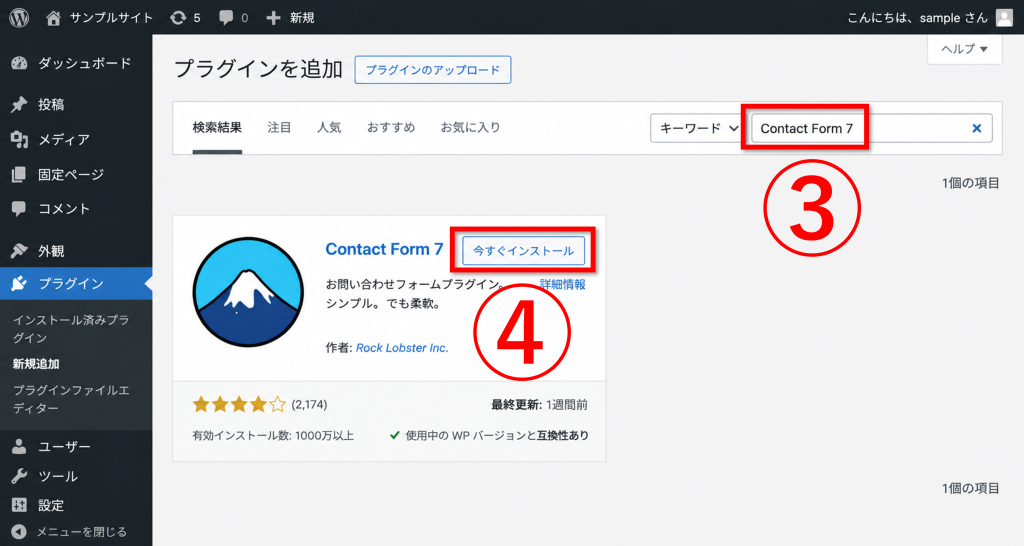The height and width of the screenshot is (546, 1024).
Task: Open プラグインファイルエディター submenu item
Action: [x=71, y=399]
